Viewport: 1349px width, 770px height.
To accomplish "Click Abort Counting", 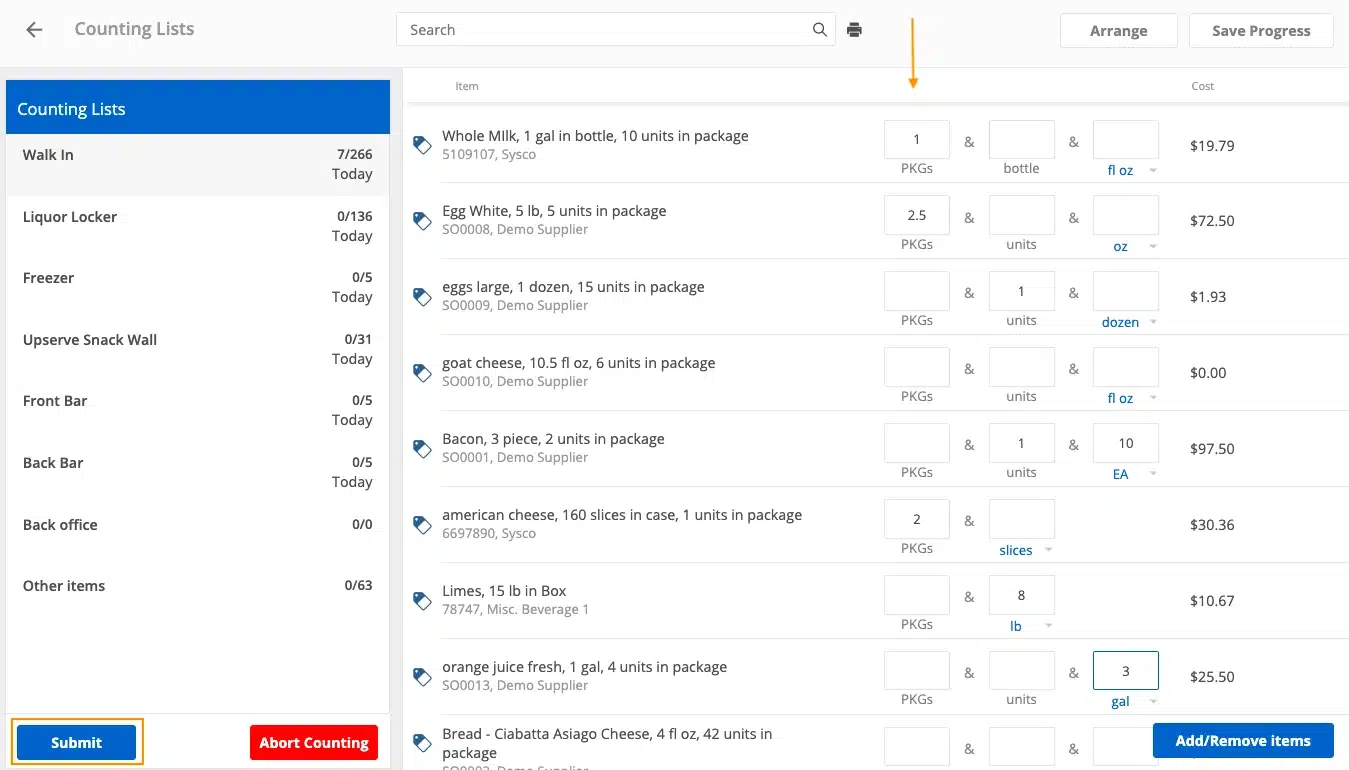I will click(x=313, y=742).
